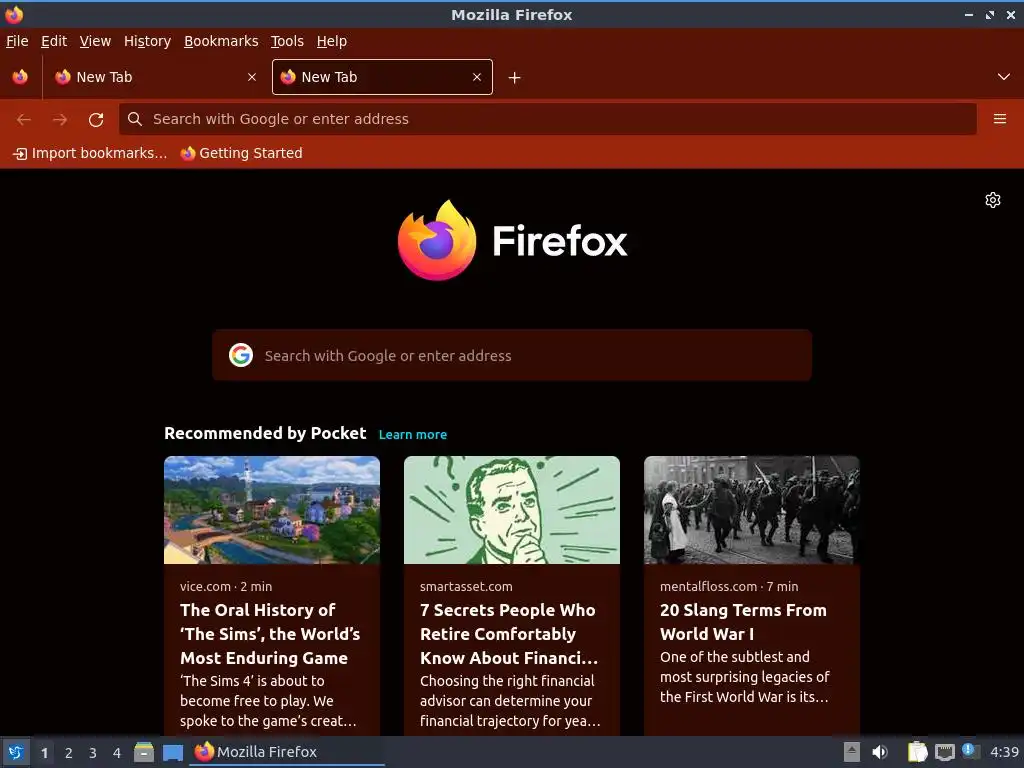This screenshot has height=768, width=1024.
Task: Open the World War I soldiers photo
Action: (x=752, y=510)
